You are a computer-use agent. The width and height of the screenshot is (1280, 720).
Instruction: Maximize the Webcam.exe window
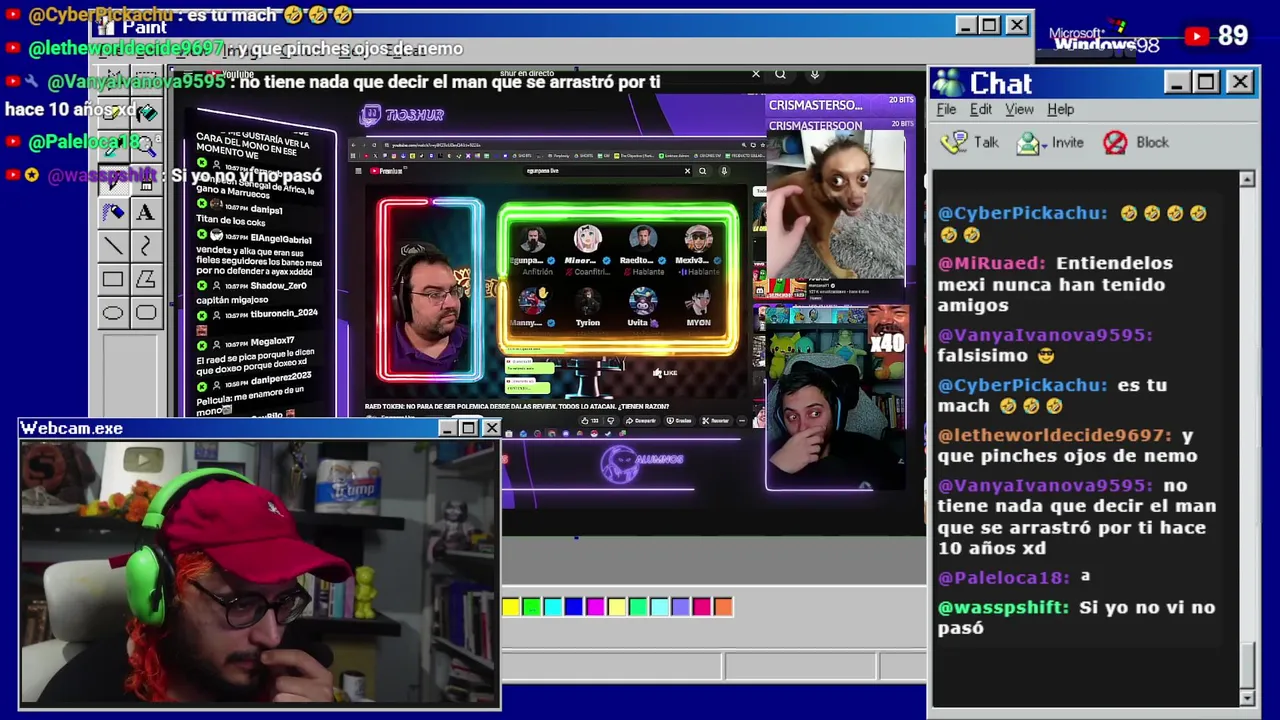click(468, 428)
